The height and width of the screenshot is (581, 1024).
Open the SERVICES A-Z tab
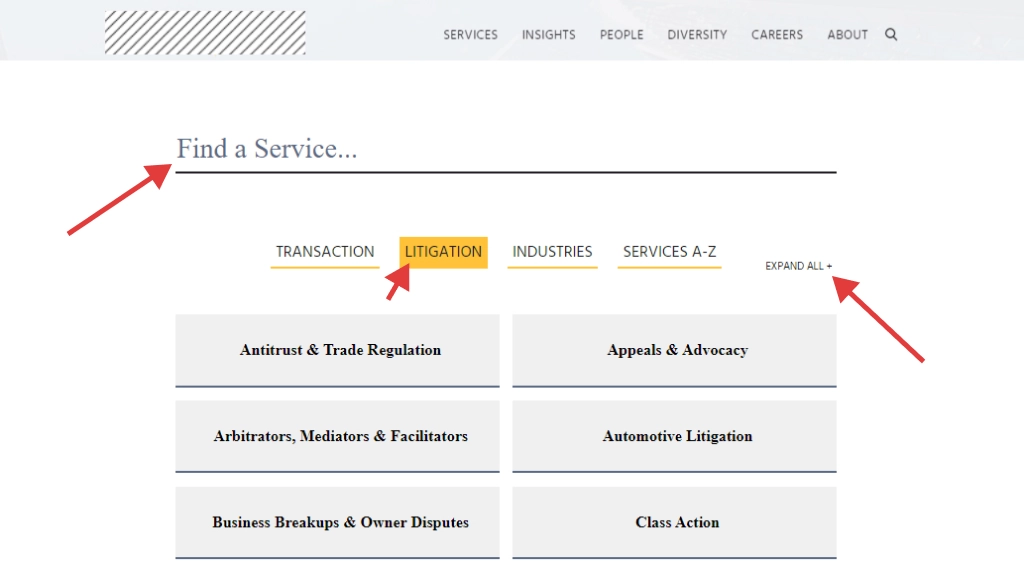point(669,252)
